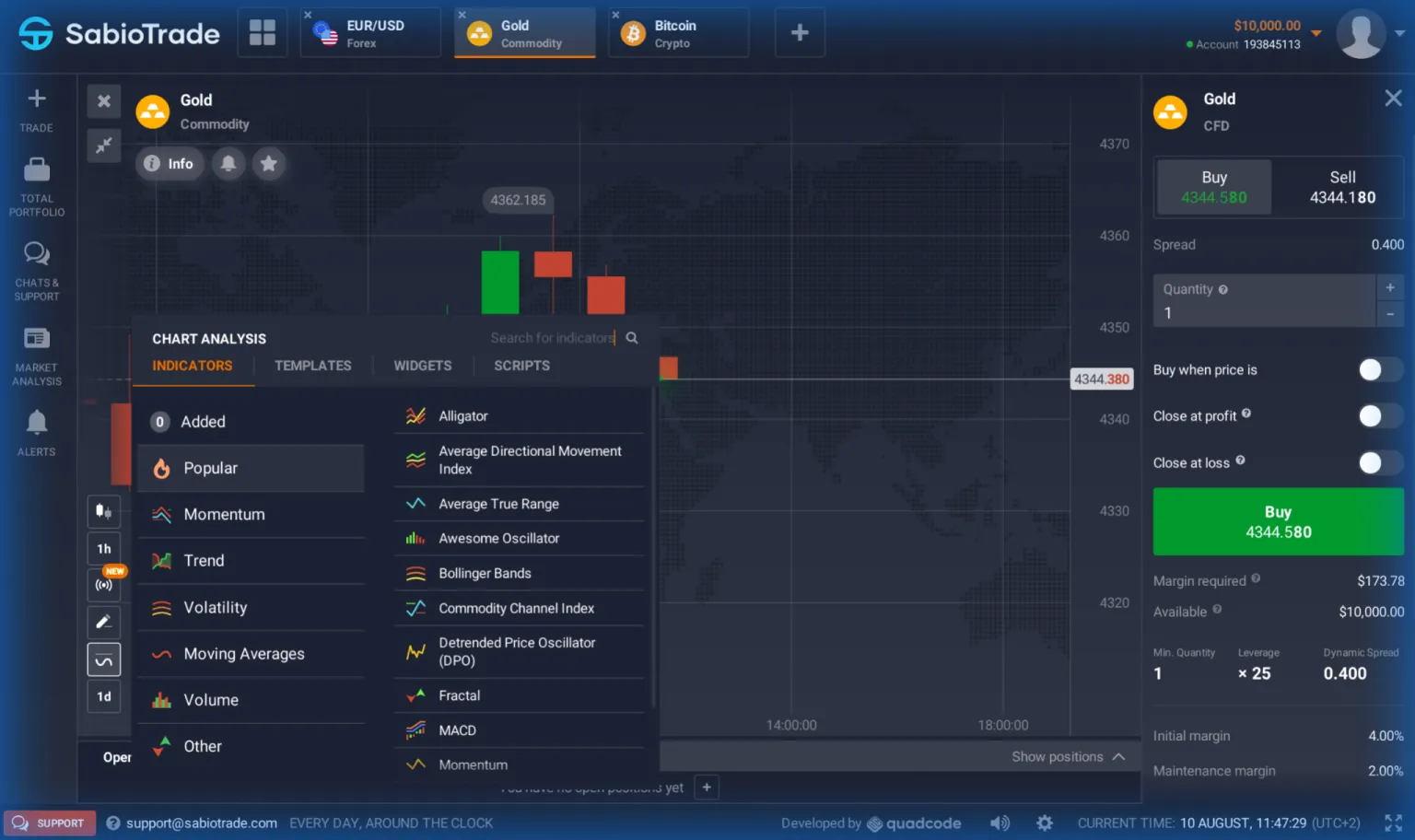Image resolution: width=1415 pixels, height=840 pixels.
Task: Expand the account balance dropdown arrow
Action: point(1316,33)
